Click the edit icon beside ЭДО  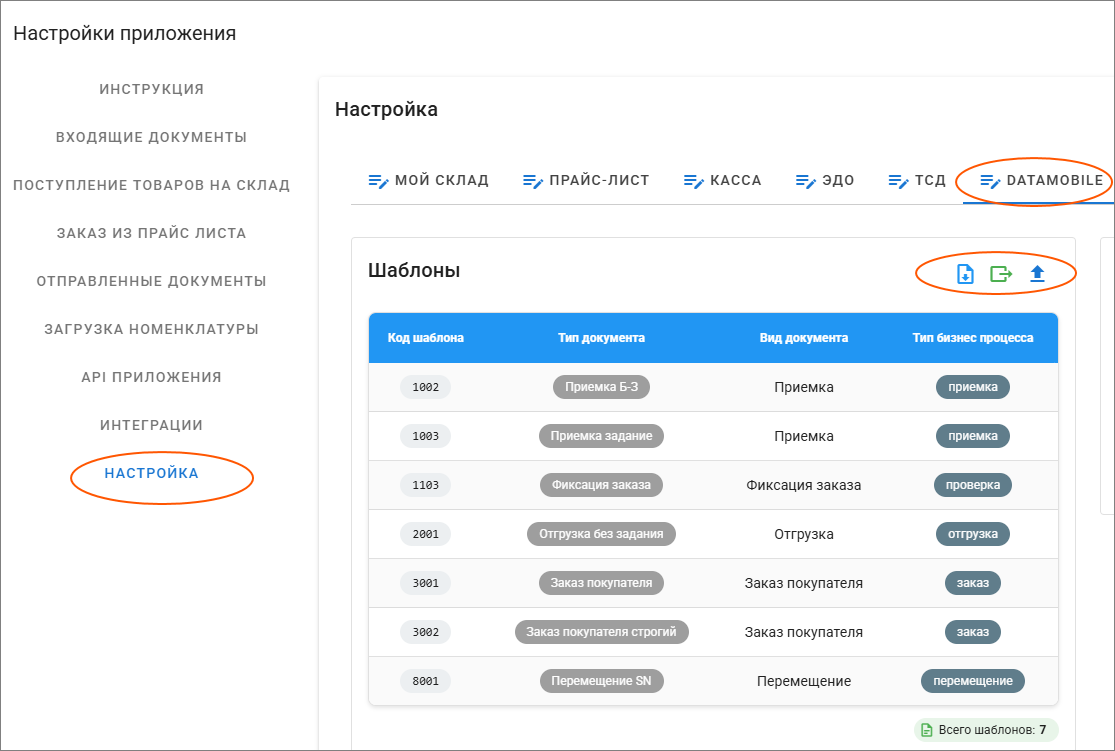pos(806,181)
